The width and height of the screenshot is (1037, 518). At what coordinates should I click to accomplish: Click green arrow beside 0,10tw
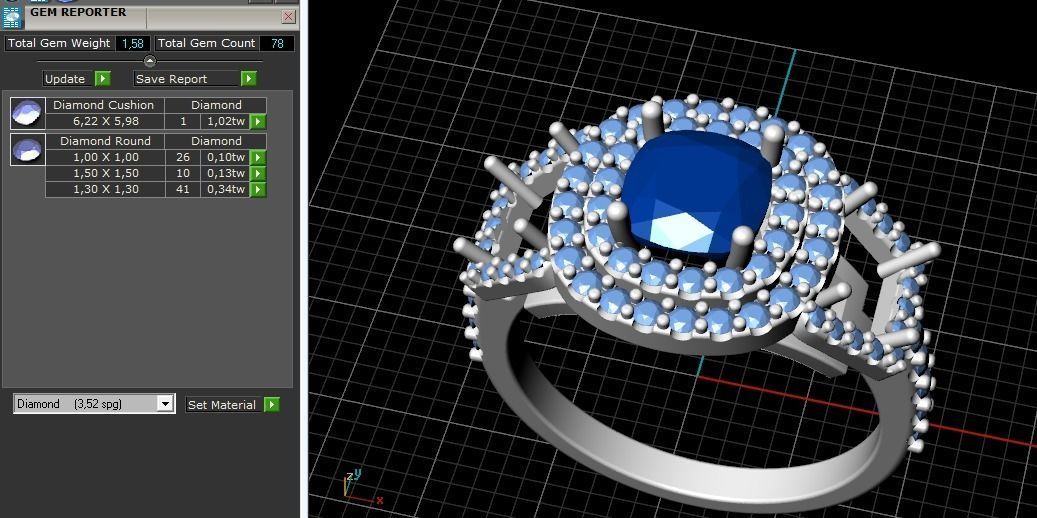click(x=258, y=157)
